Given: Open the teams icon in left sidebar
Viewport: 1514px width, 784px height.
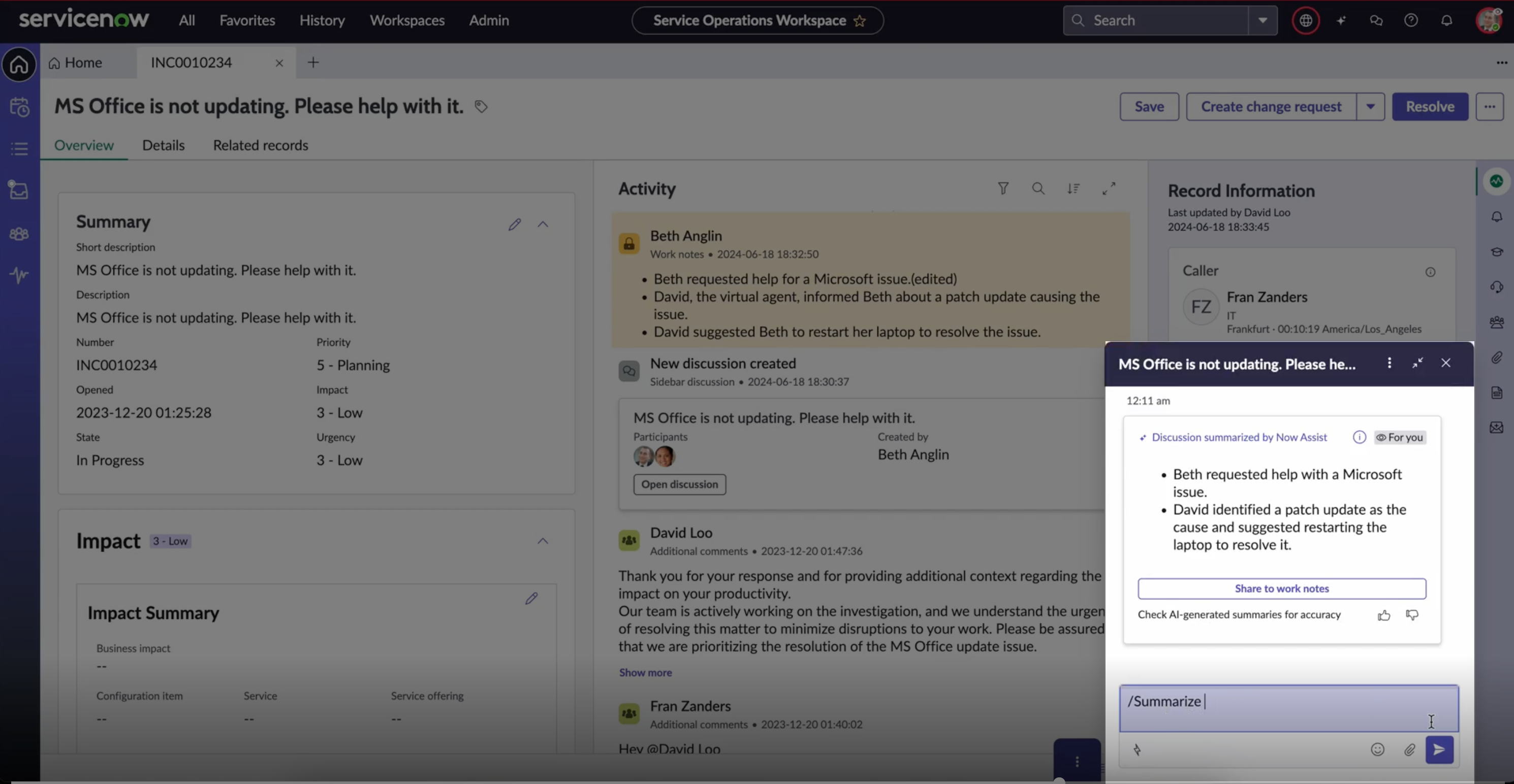Looking at the screenshot, I should [x=19, y=234].
